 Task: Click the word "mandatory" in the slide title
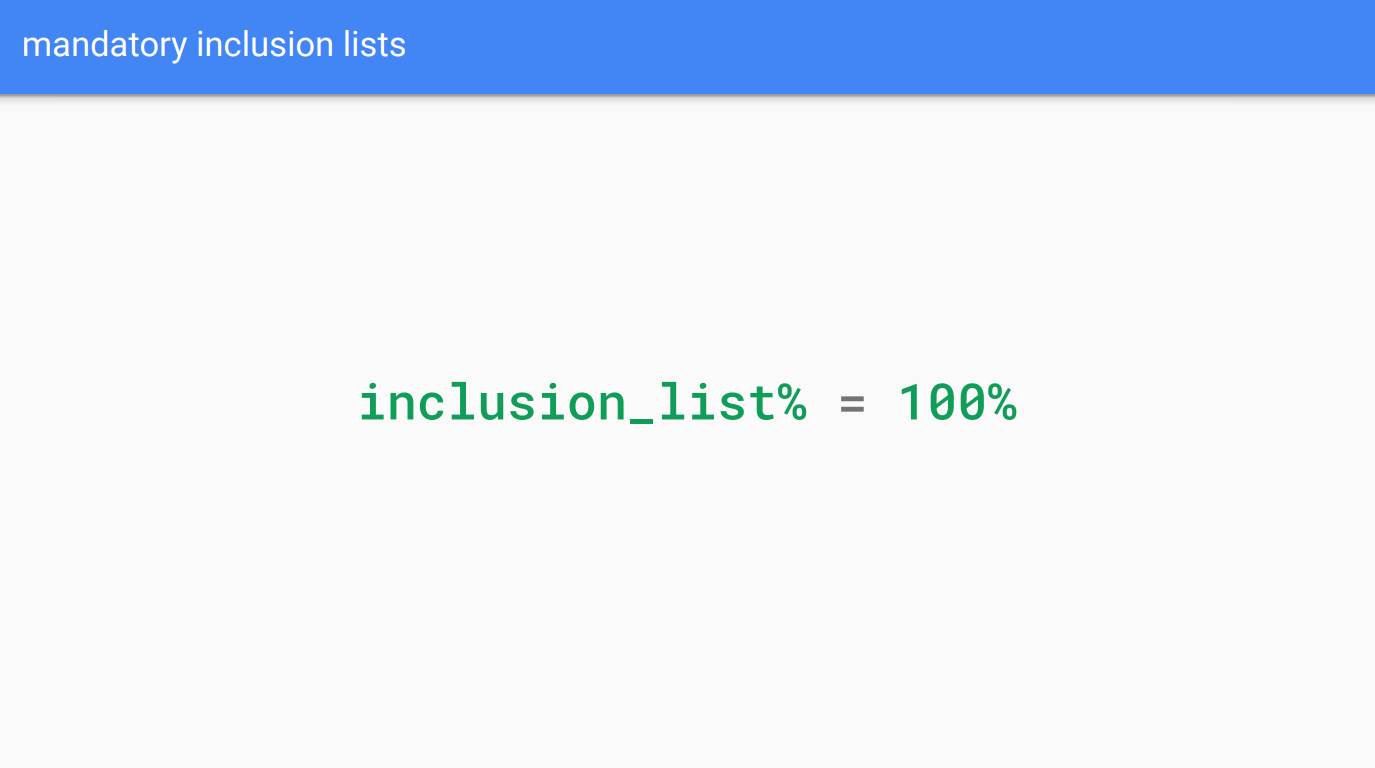104,45
